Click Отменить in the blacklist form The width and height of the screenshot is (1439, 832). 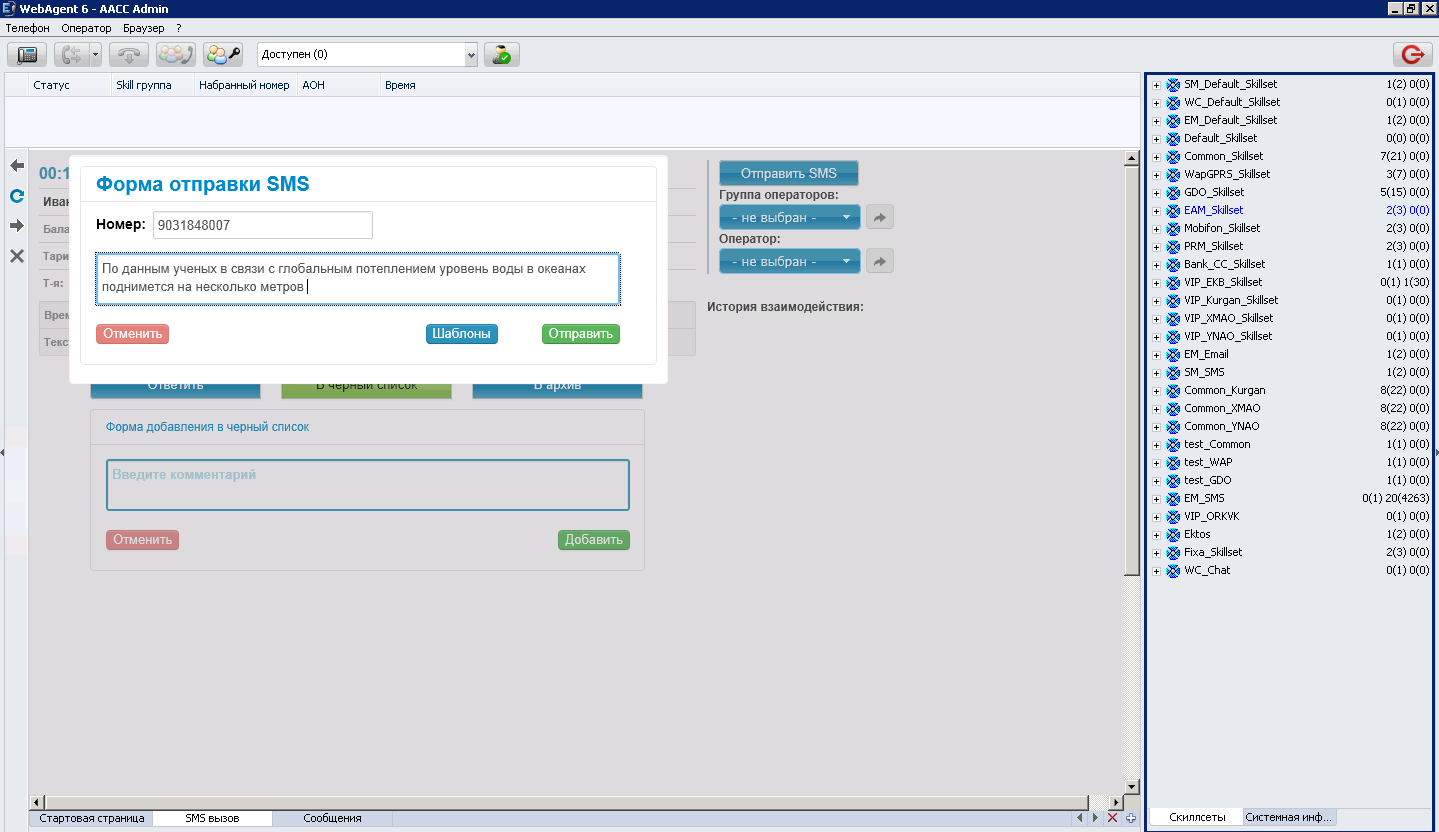tap(143, 540)
